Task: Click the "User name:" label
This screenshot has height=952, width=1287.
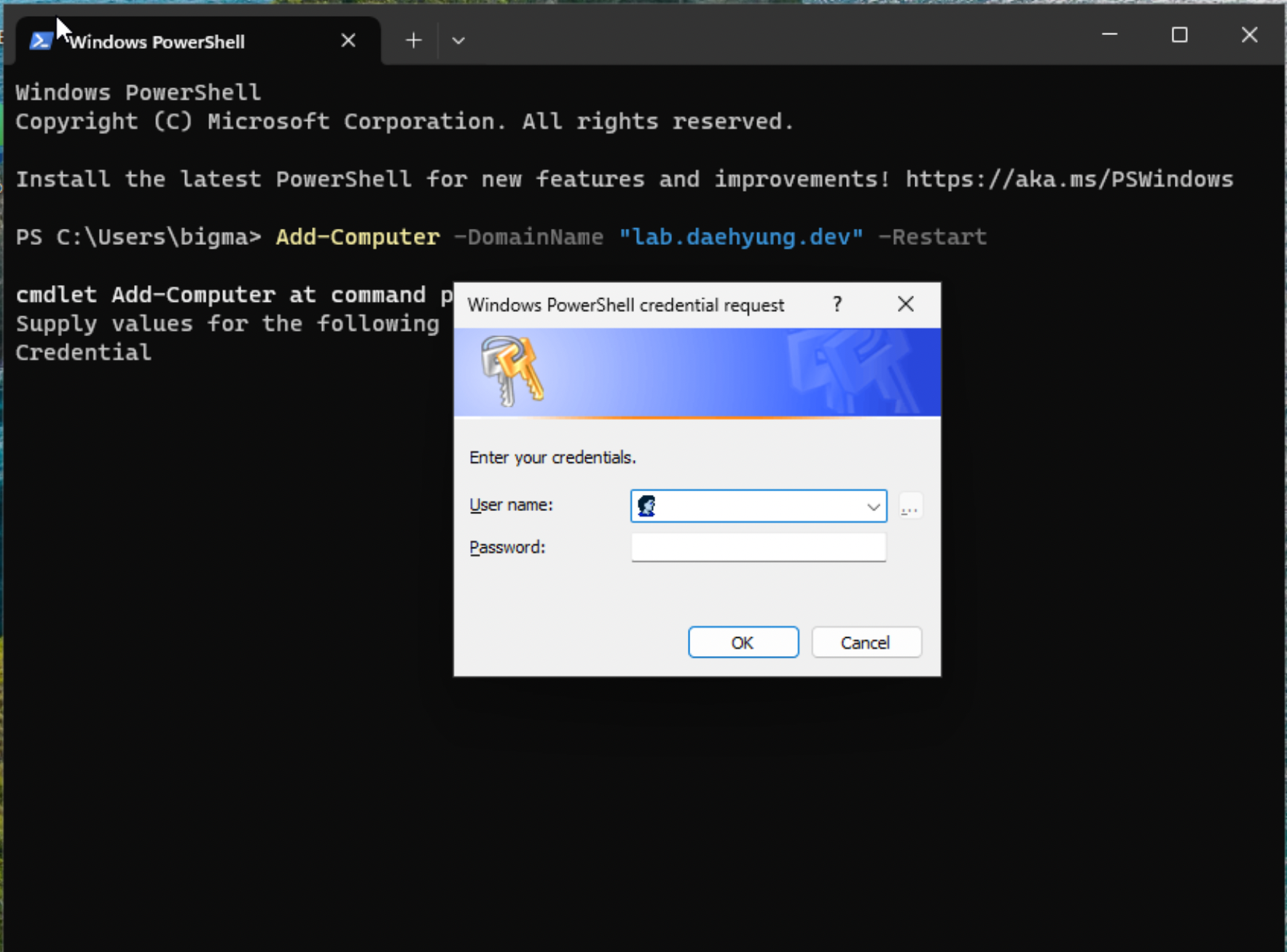Action: pyautogui.click(x=511, y=504)
